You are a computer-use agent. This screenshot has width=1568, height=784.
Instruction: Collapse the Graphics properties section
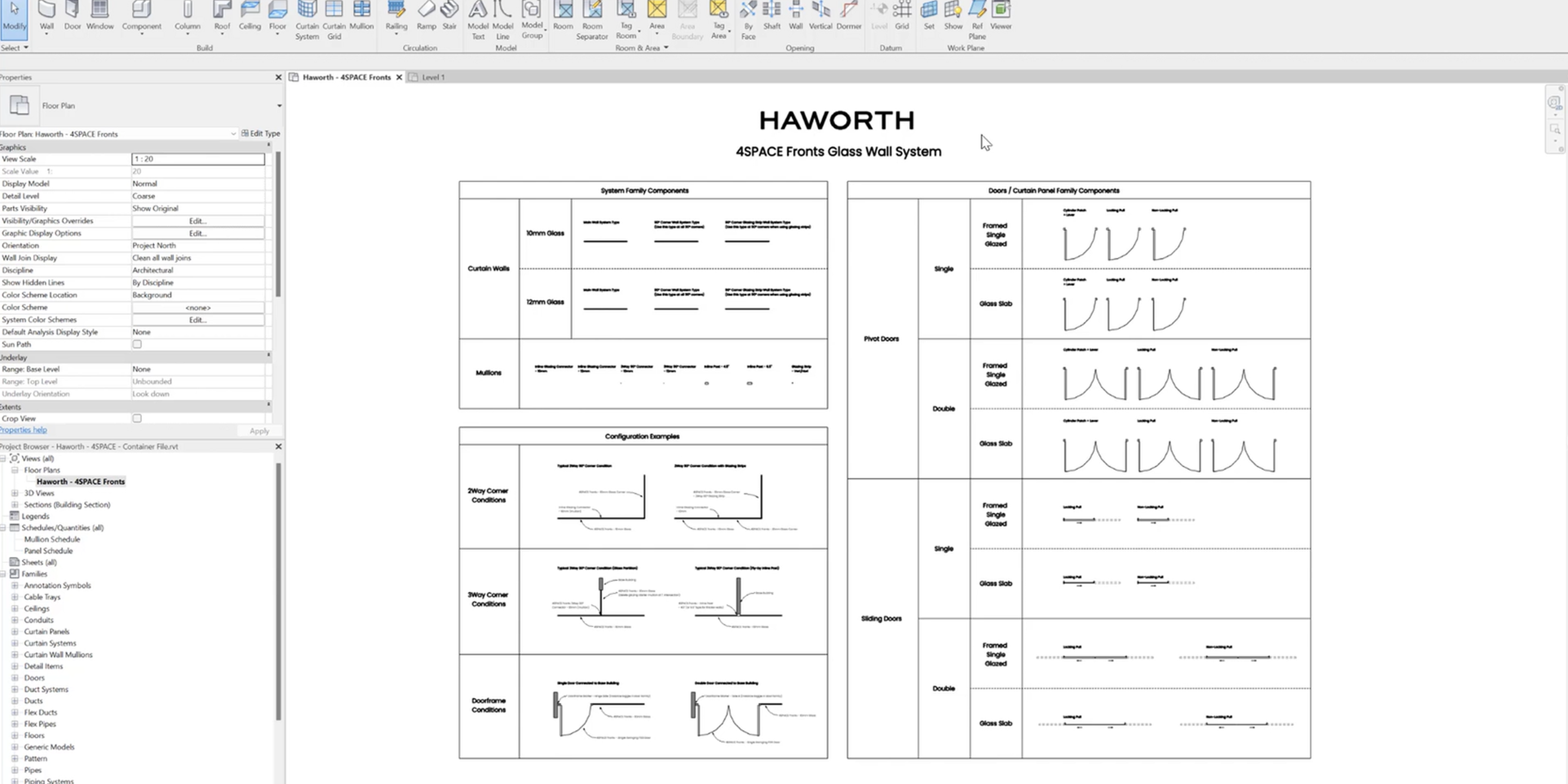click(268, 146)
